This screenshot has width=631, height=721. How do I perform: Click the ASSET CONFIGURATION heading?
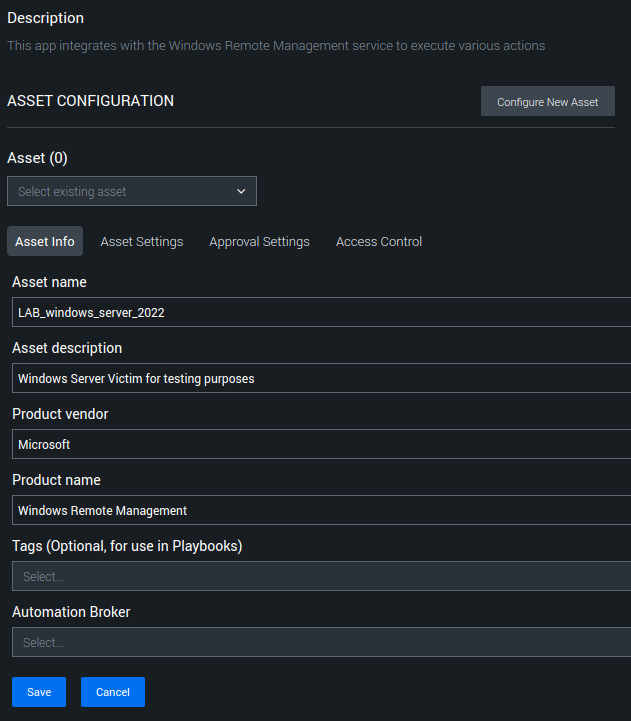coord(91,101)
